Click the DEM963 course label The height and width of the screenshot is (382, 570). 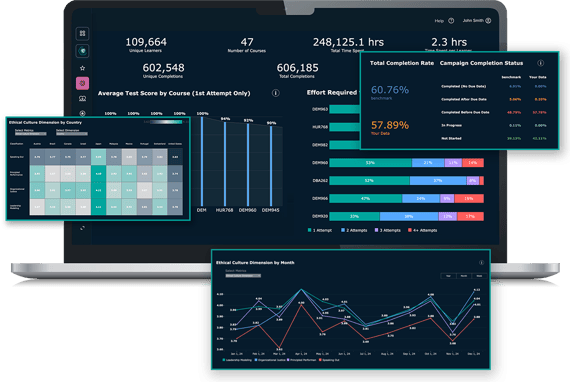[x=320, y=109]
